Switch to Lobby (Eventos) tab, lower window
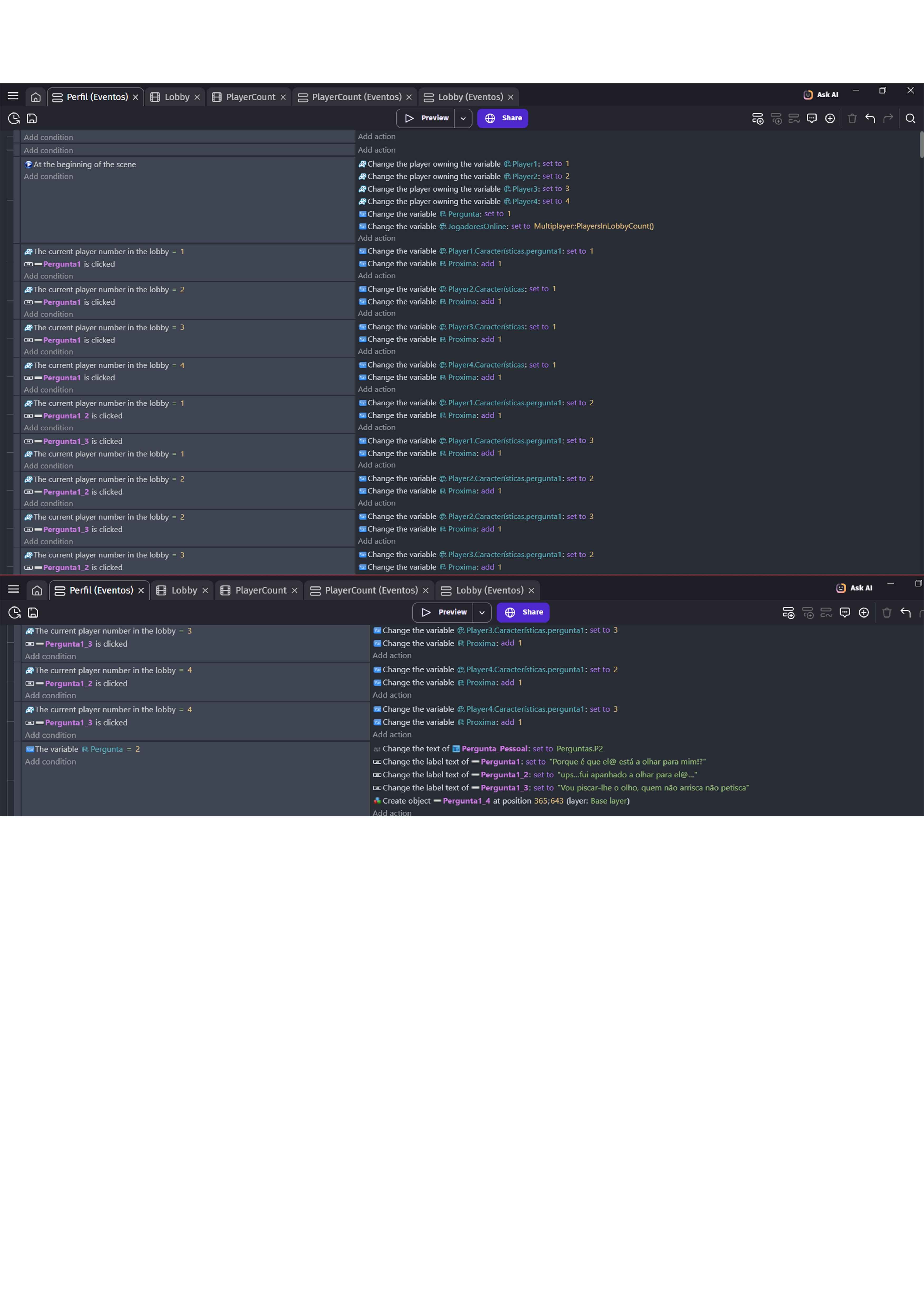The height and width of the screenshot is (1307, 924). click(489, 590)
